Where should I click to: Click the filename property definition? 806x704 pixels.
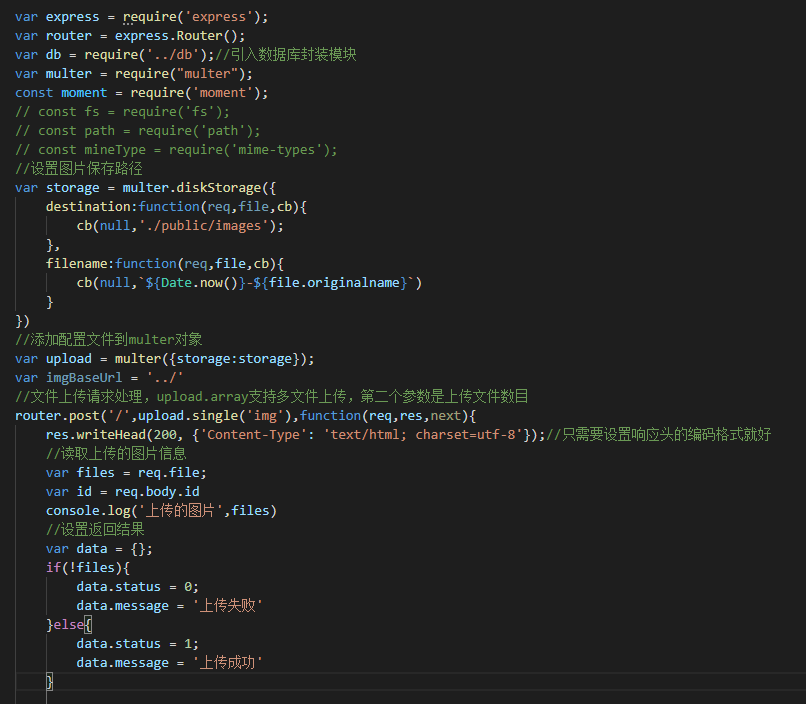80,263
